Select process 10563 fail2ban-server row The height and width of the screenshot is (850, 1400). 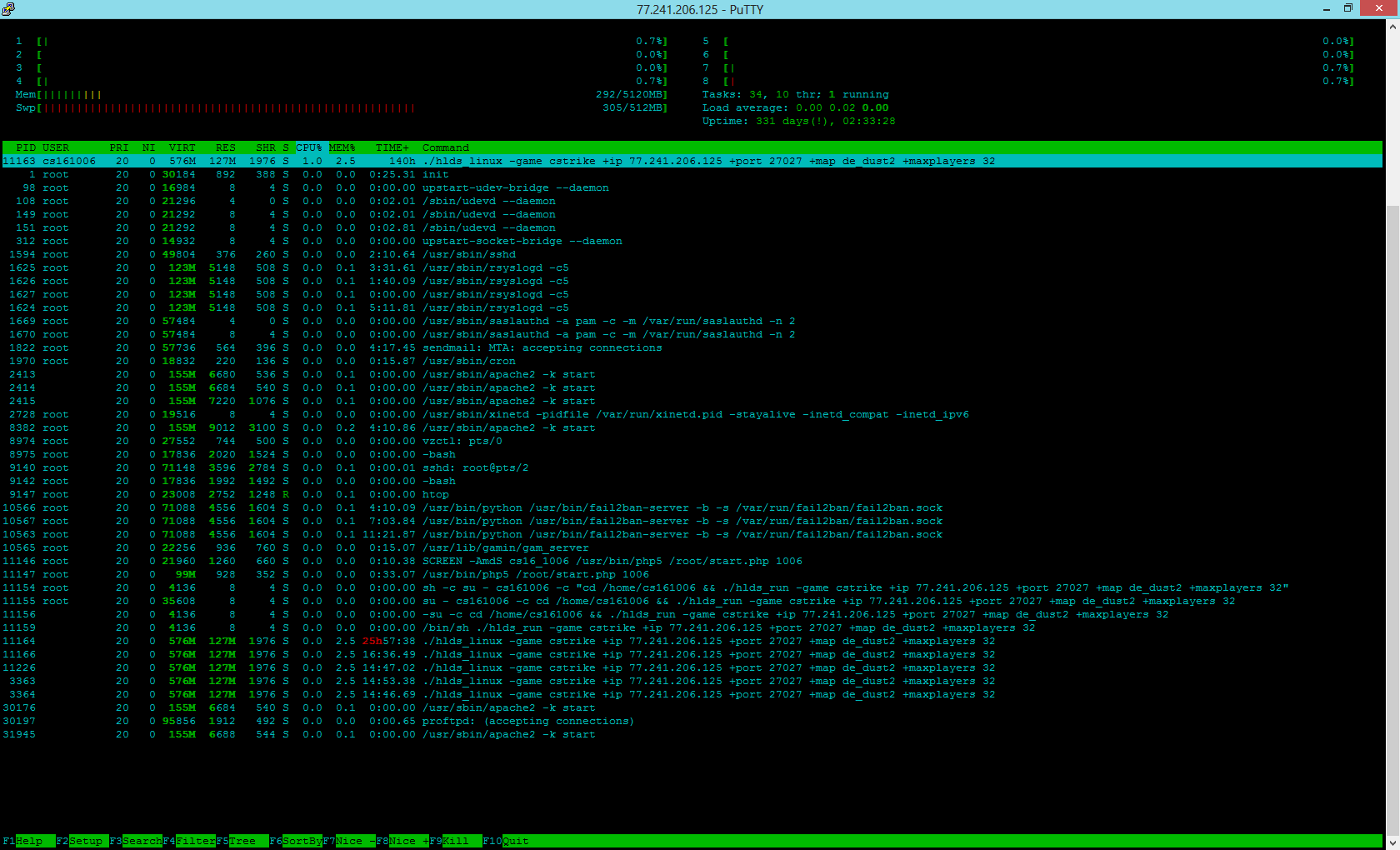[x=692, y=534]
